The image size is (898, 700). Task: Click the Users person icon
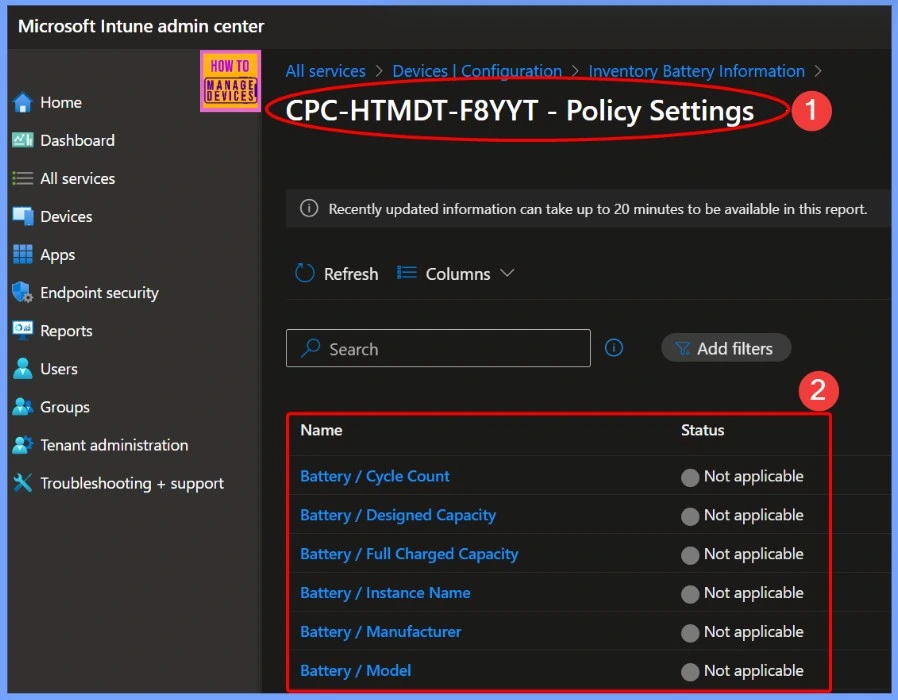[23, 369]
